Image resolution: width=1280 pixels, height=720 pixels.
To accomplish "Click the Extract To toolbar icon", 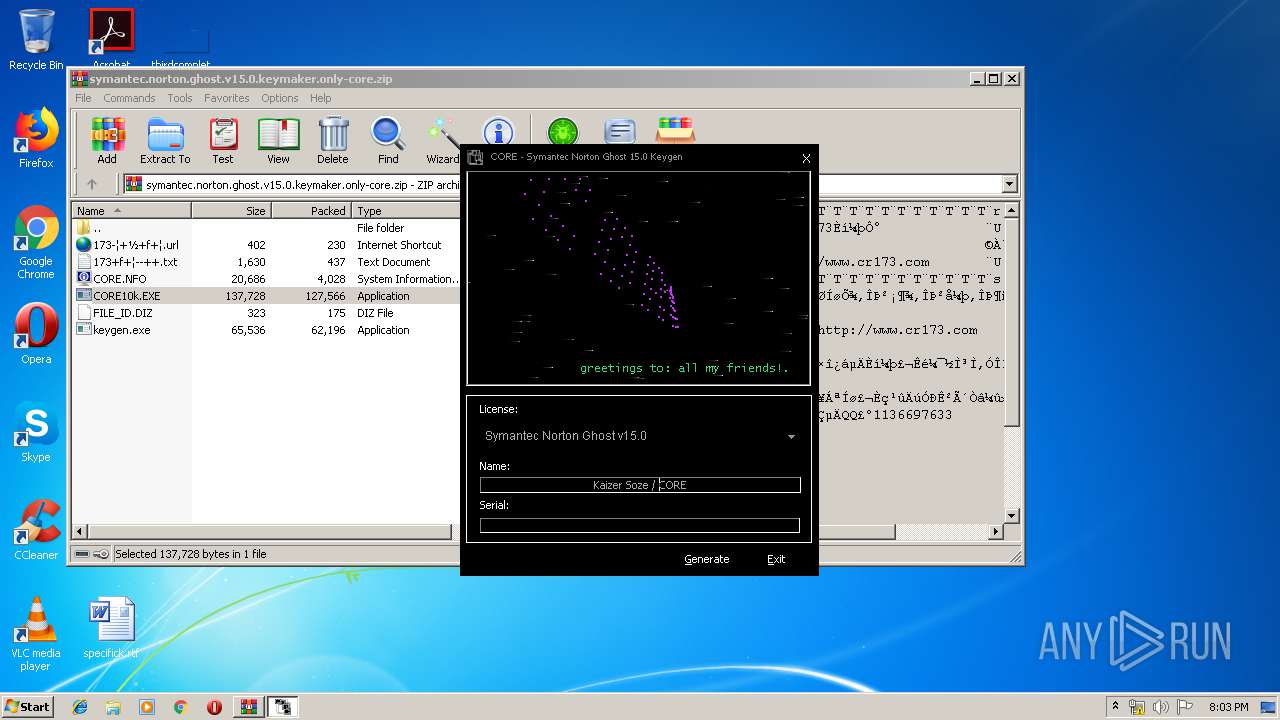I will (165, 140).
